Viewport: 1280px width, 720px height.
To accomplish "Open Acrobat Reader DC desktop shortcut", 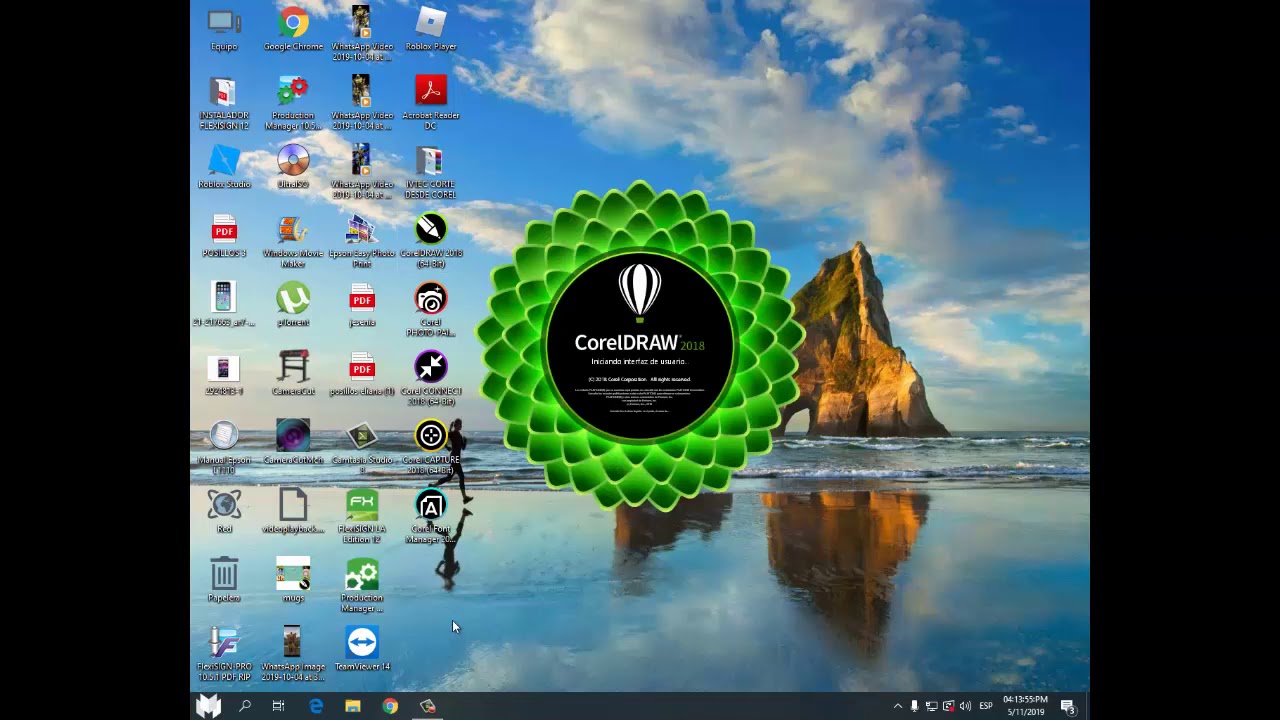I will [431, 103].
